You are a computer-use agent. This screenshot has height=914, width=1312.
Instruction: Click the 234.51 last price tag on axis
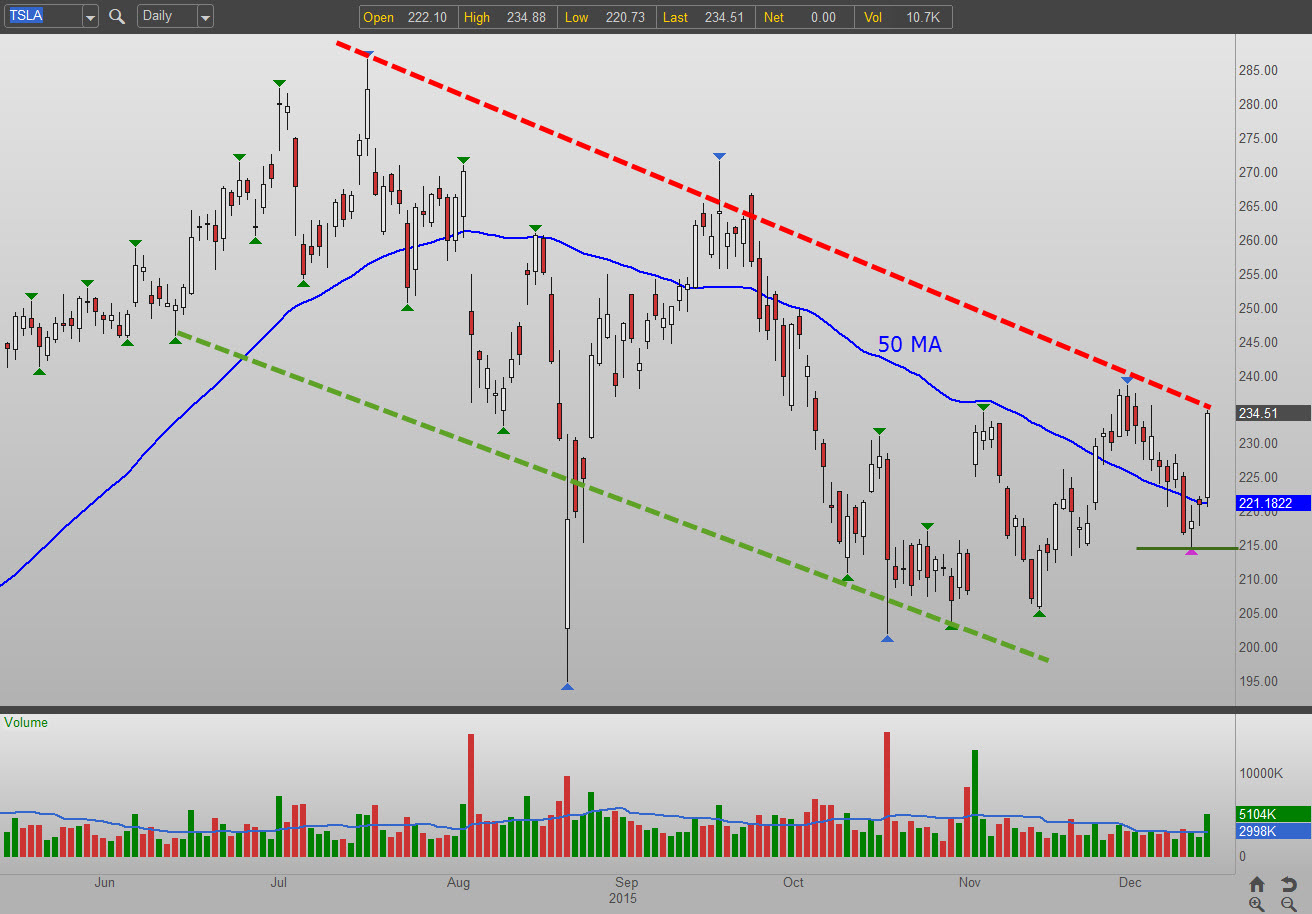tap(1274, 413)
